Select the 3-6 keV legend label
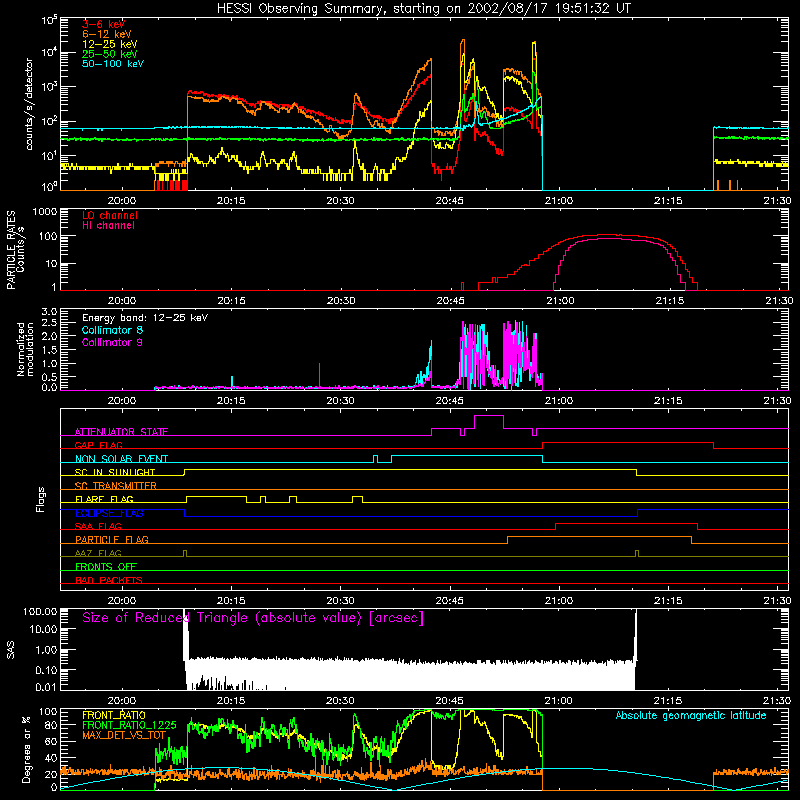This screenshot has width=800, height=800. click(103, 24)
